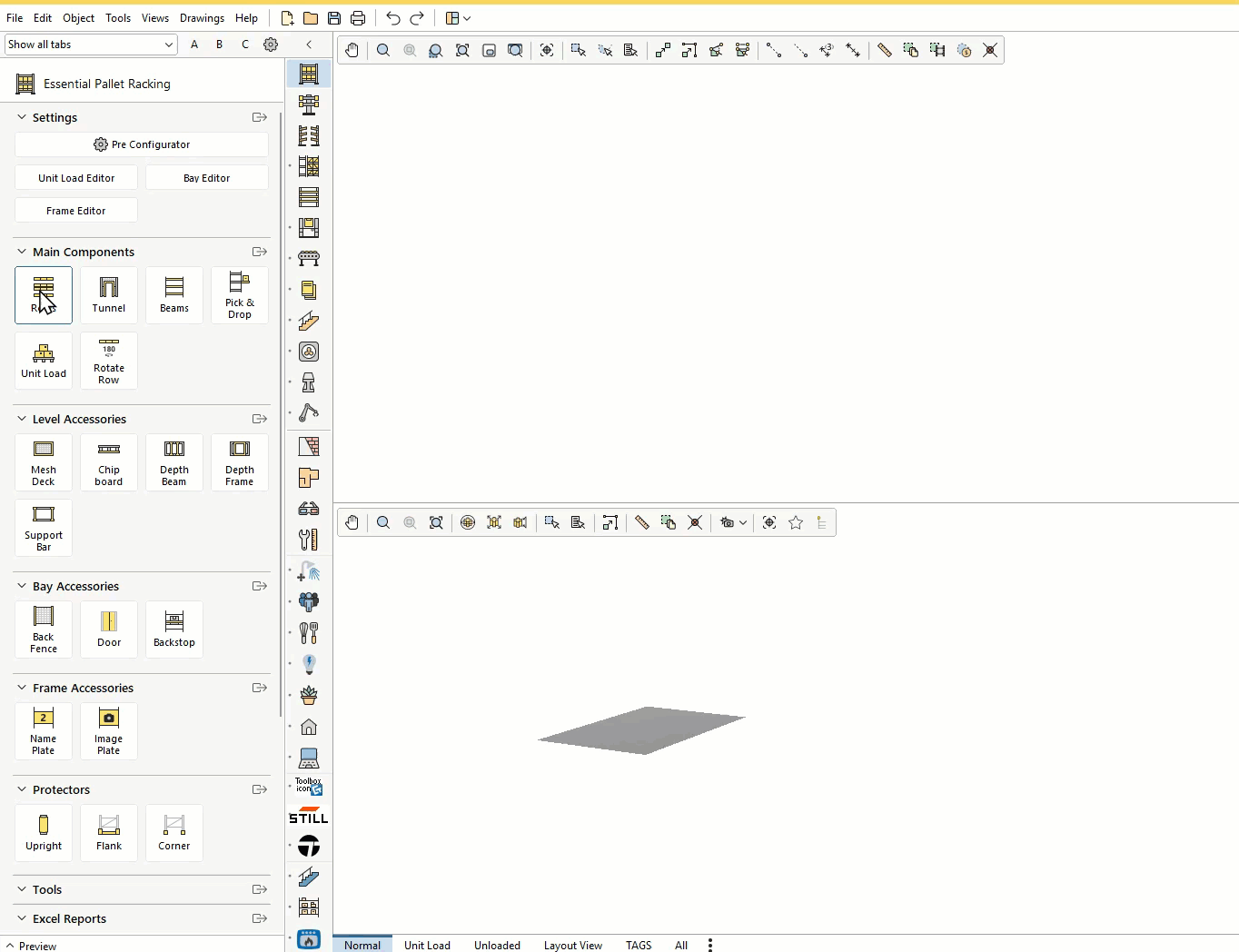This screenshot has height=952, width=1239.
Task: Click the Undo arrow
Action: (x=392, y=18)
